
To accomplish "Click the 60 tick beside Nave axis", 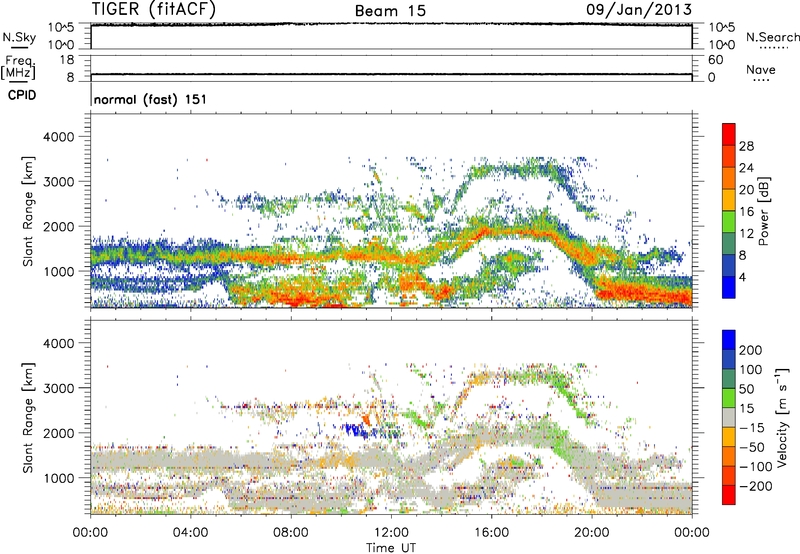I will (x=715, y=60).
